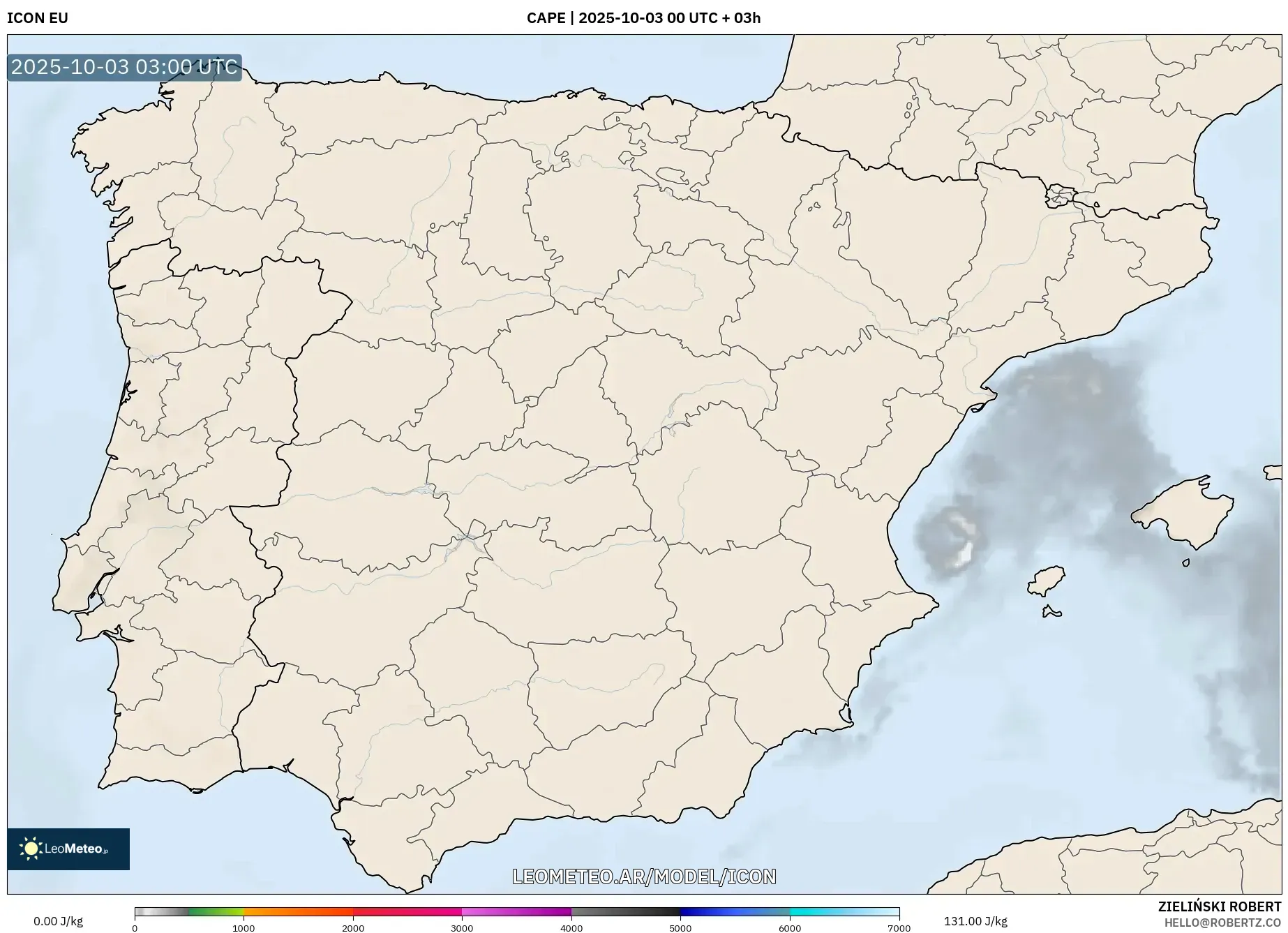Screen dimensions: 1288x933
Task: Click Formentera island south of Ibiza
Action: (x=1051, y=613)
